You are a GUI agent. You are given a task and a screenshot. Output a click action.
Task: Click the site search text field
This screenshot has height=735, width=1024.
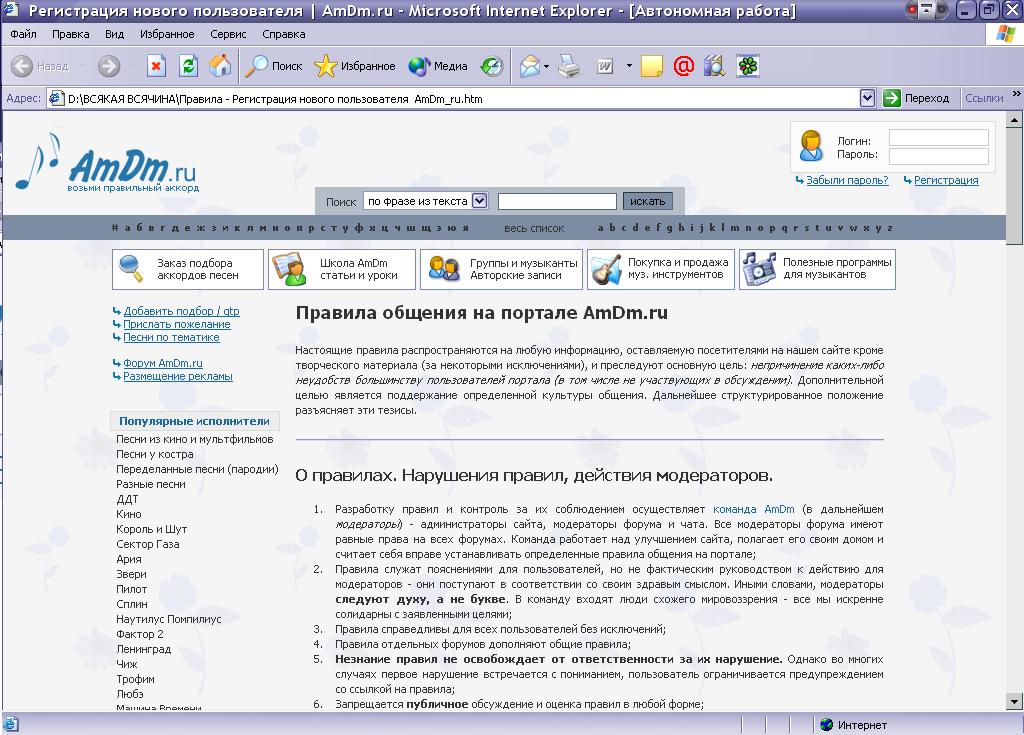pyautogui.click(x=557, y=201)
